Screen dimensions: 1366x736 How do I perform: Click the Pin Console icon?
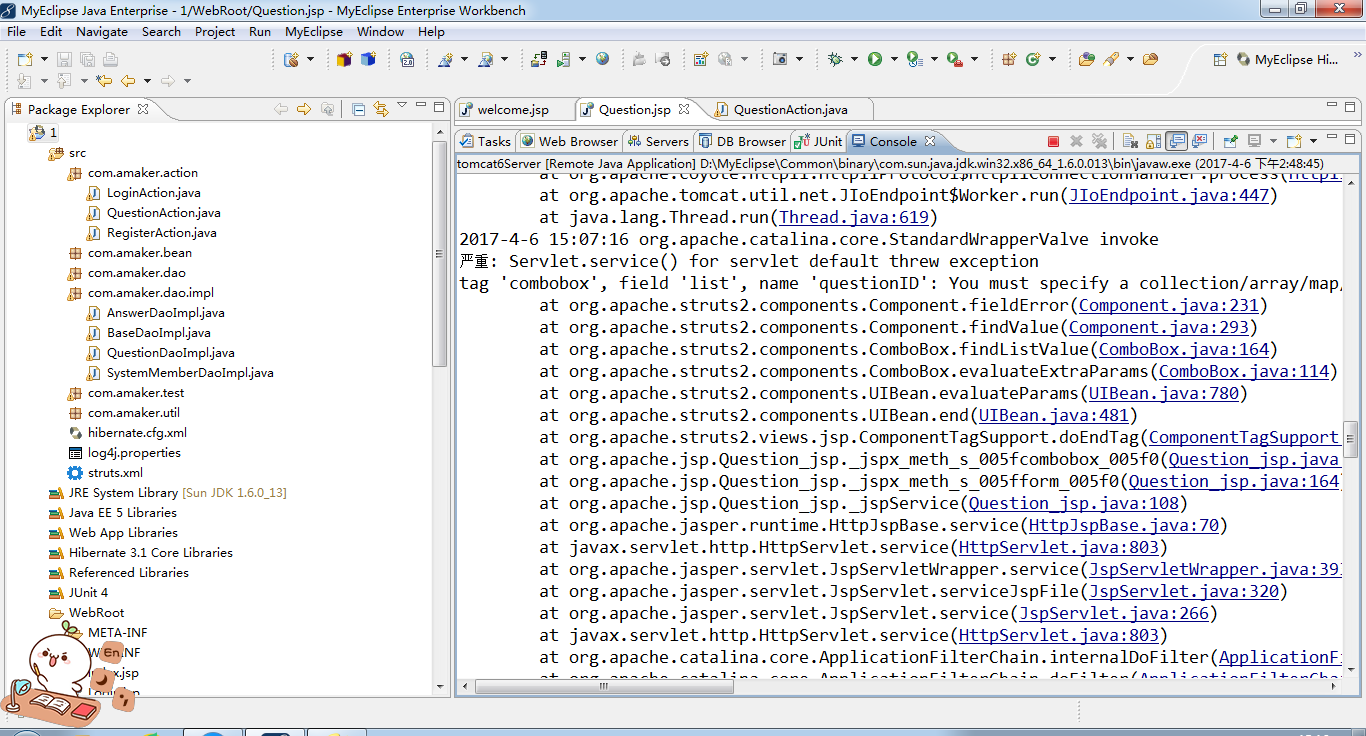pyautogui.click(x=1230, y=141)
